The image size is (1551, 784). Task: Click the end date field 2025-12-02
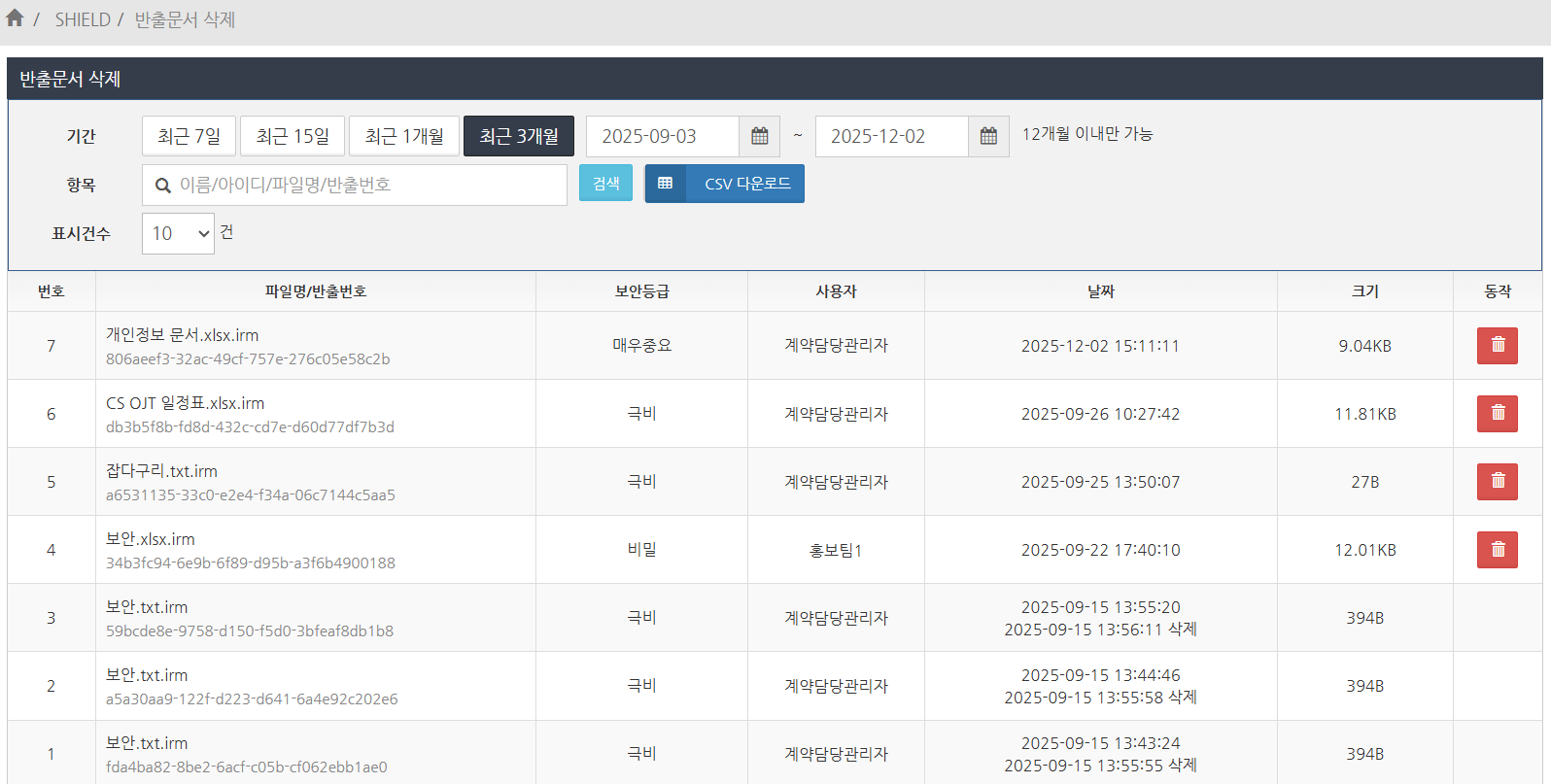[x=891, y=136]
